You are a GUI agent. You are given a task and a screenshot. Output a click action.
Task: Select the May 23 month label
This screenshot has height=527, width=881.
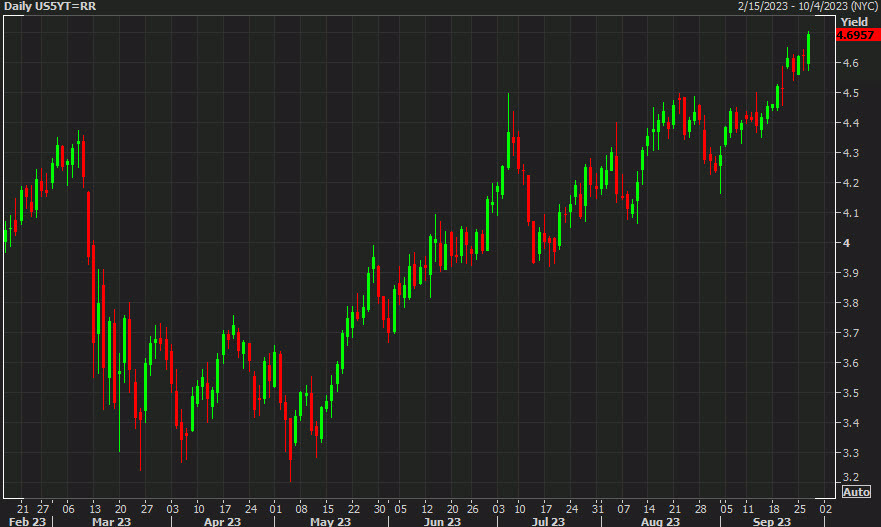[330, 521]
